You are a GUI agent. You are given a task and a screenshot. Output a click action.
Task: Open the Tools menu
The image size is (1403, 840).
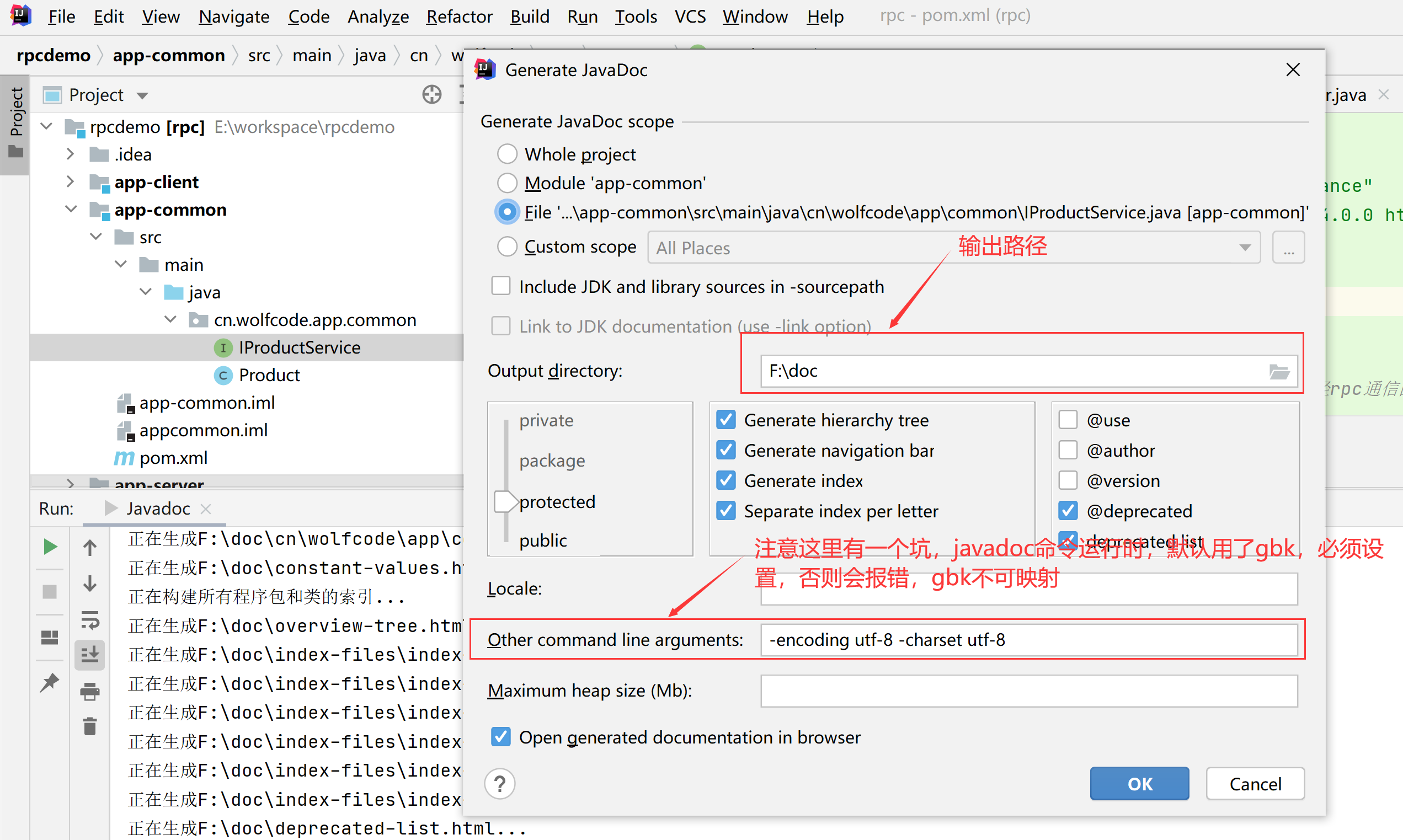pos(636,17)
